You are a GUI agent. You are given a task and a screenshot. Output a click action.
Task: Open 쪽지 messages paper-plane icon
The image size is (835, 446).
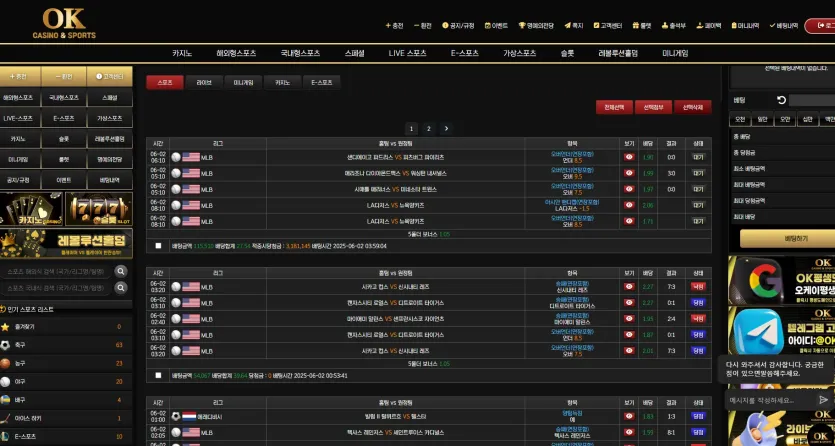coord(574,26)
